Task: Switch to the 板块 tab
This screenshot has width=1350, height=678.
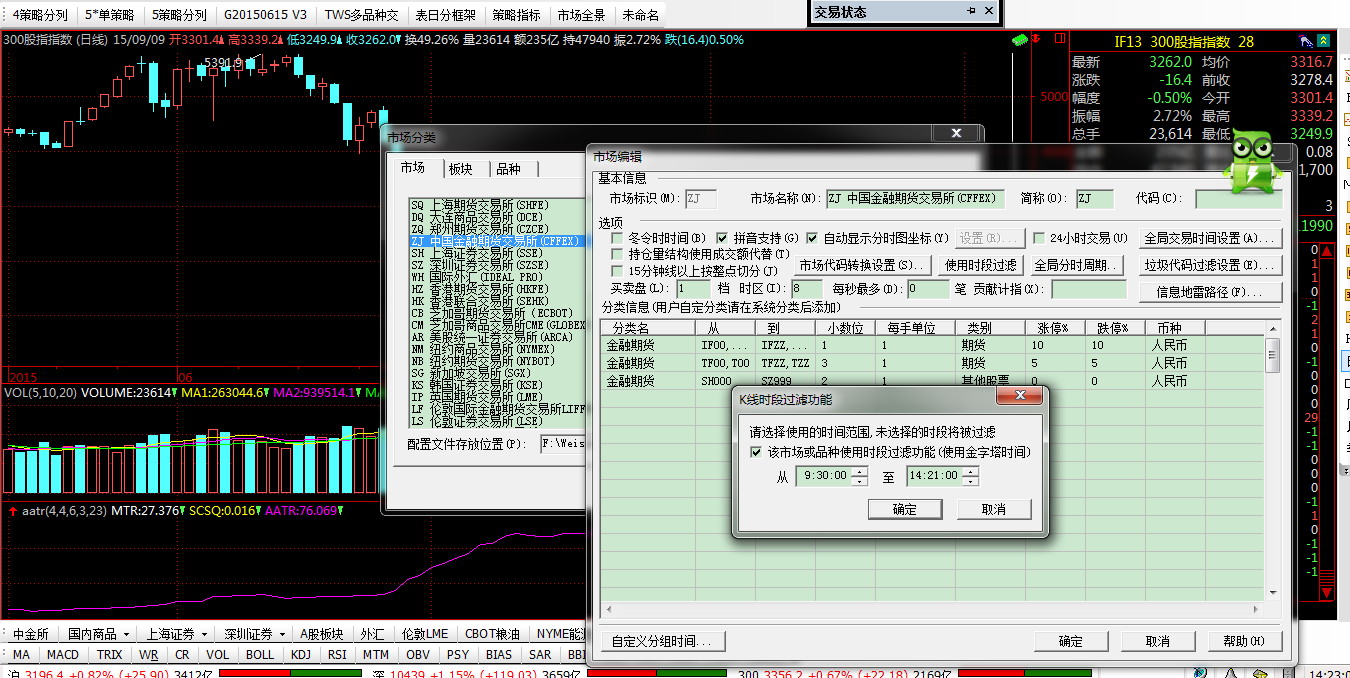Action: [460, 169]
